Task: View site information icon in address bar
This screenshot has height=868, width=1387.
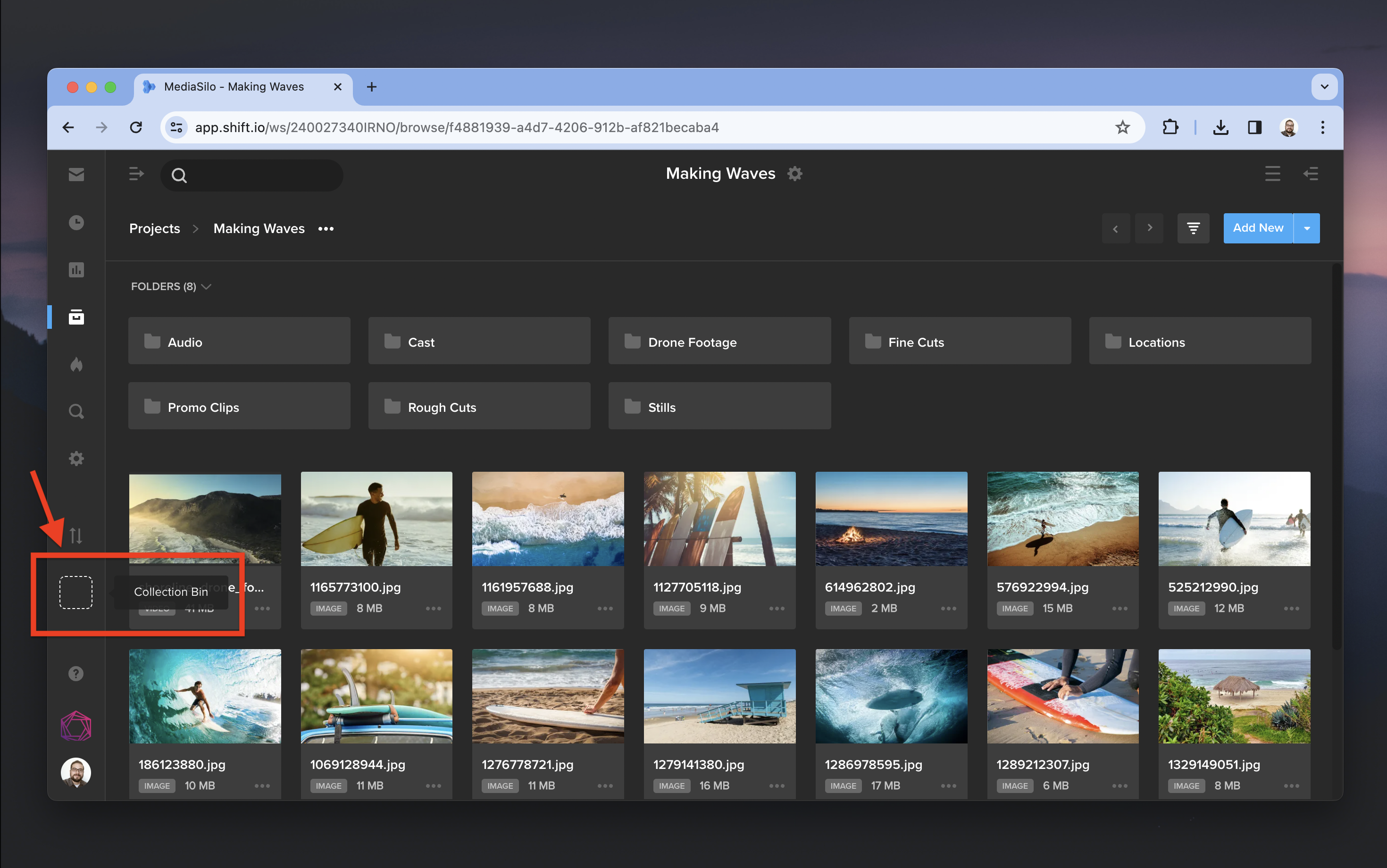Action: [176, 127]
